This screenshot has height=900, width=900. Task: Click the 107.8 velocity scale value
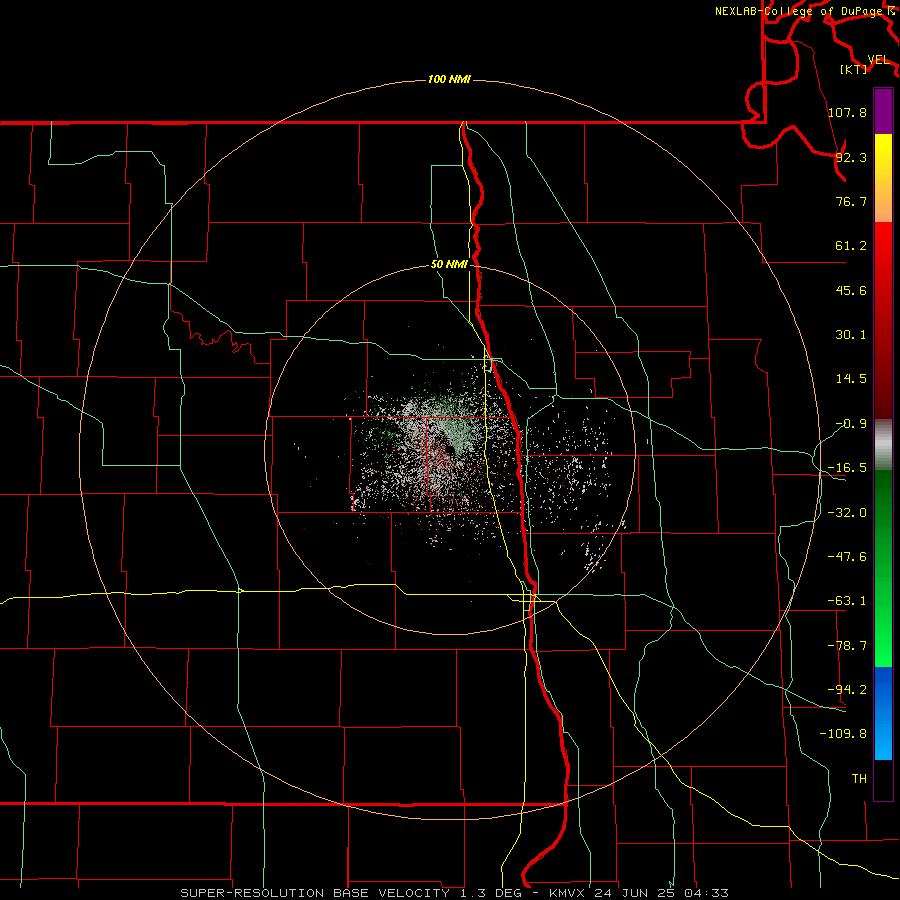click(847, 112)
